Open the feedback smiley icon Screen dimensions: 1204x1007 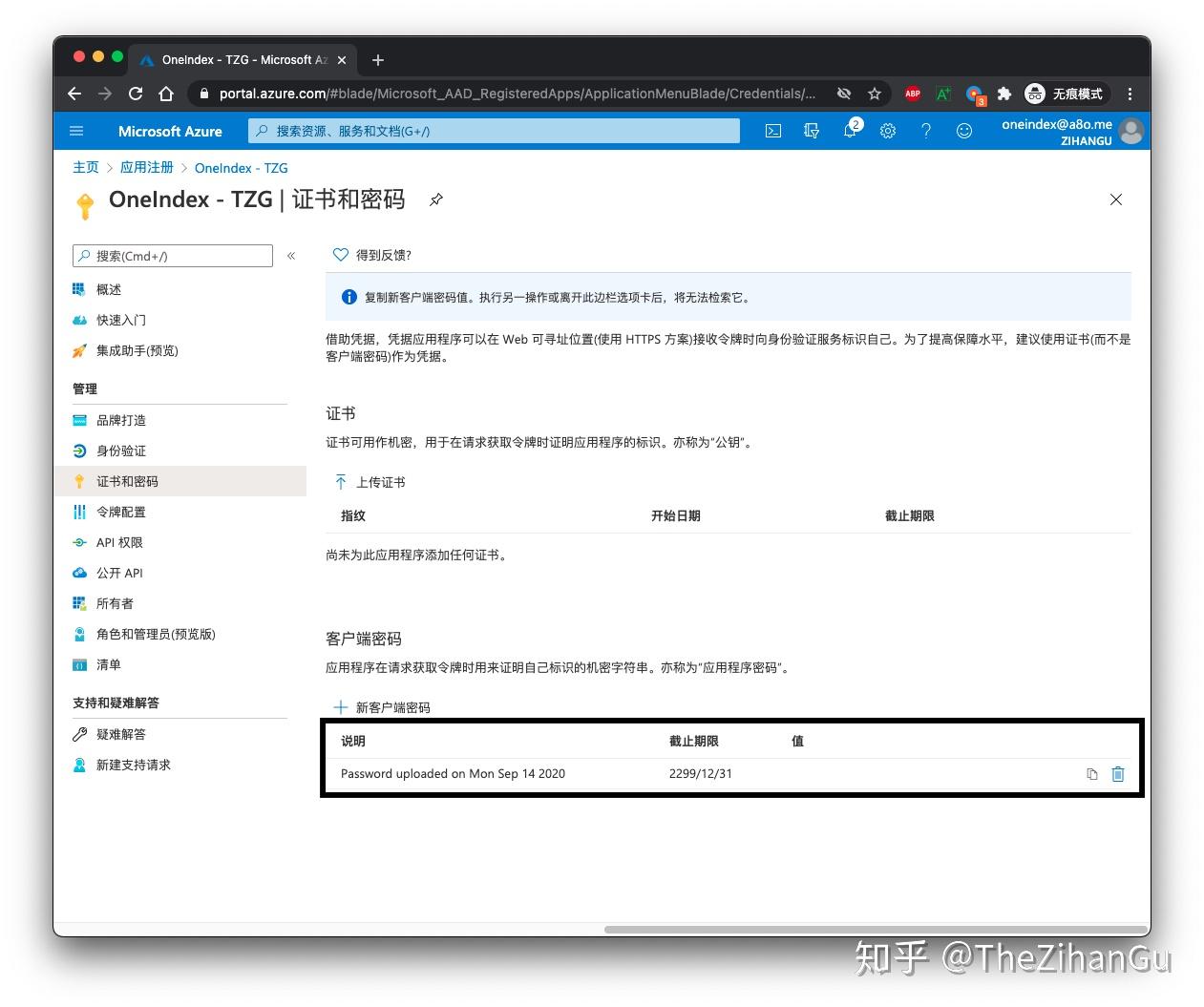(x=964, y=131)
